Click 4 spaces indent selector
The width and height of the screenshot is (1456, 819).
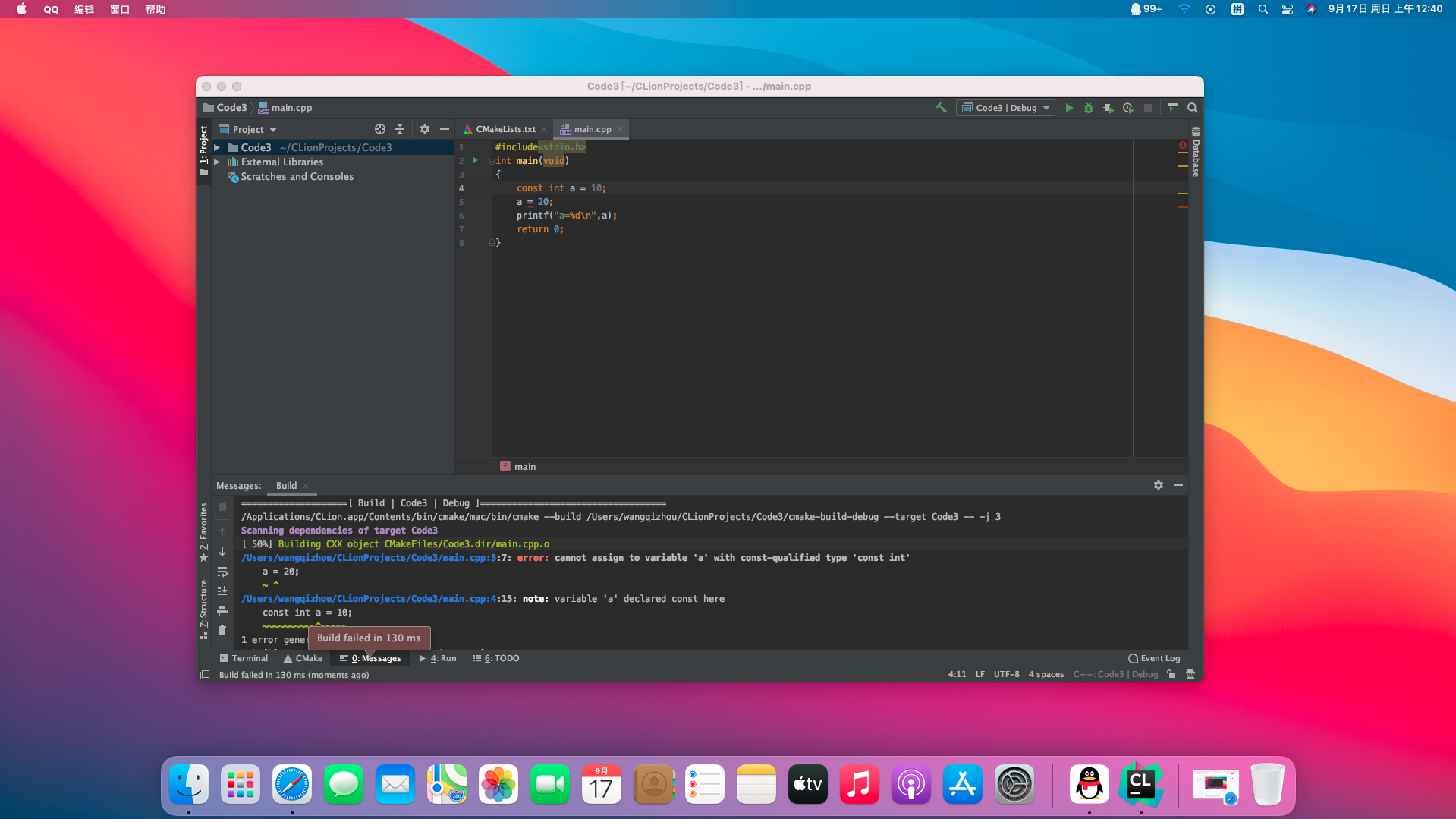(x=1046, y=674)
